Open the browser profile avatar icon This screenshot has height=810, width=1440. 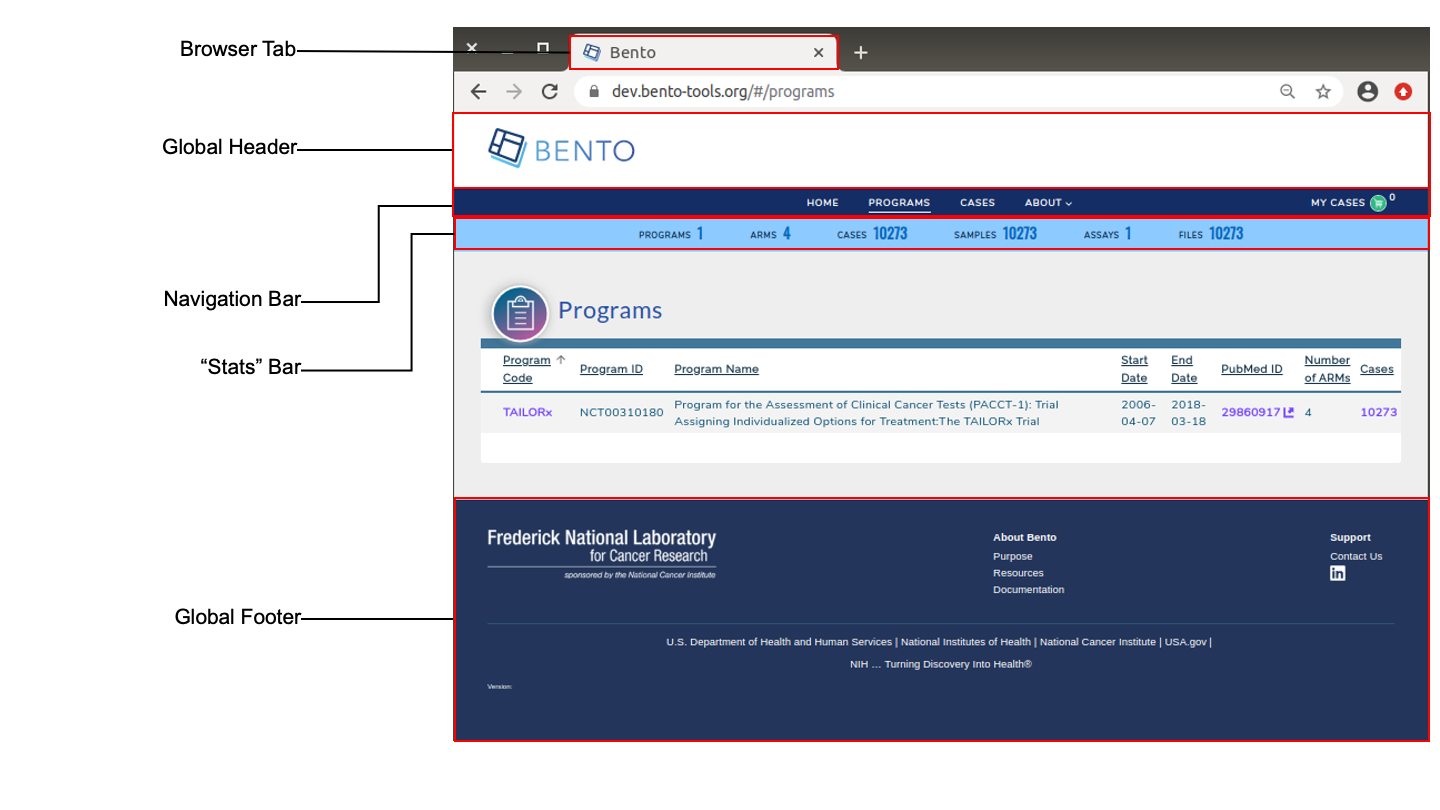point(1367,92)
